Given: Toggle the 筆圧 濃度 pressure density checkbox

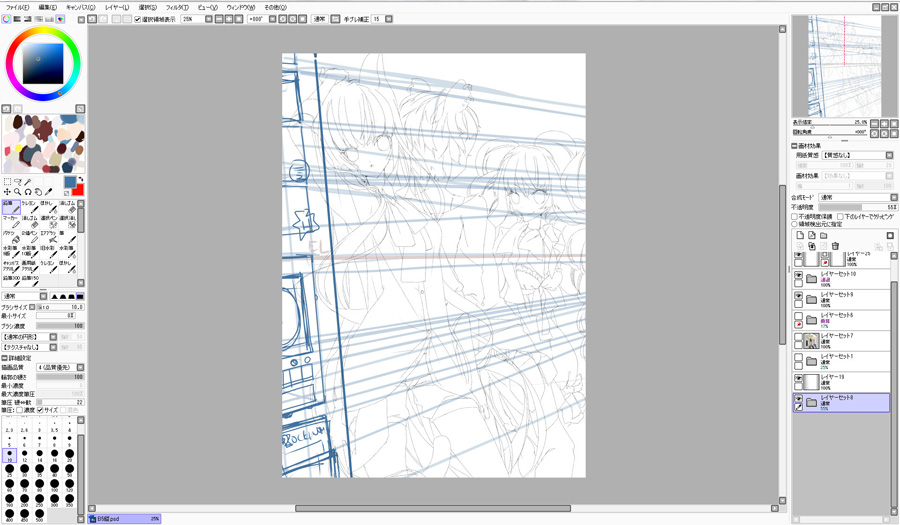Looking at the screenshot, I should click(x=19, y=410).
